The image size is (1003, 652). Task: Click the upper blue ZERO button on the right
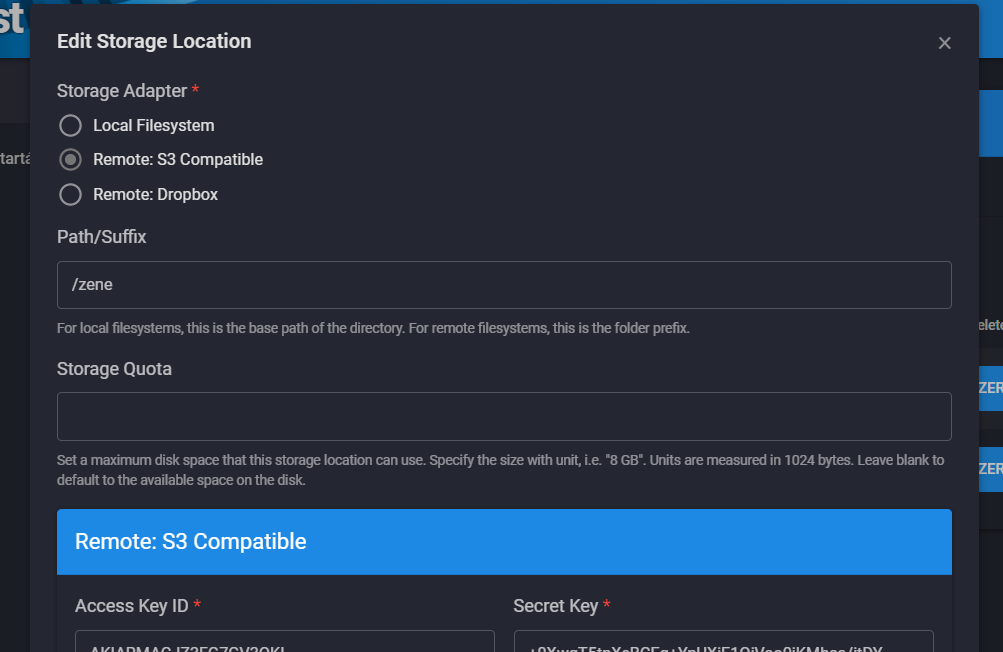[x=990, y=388]
